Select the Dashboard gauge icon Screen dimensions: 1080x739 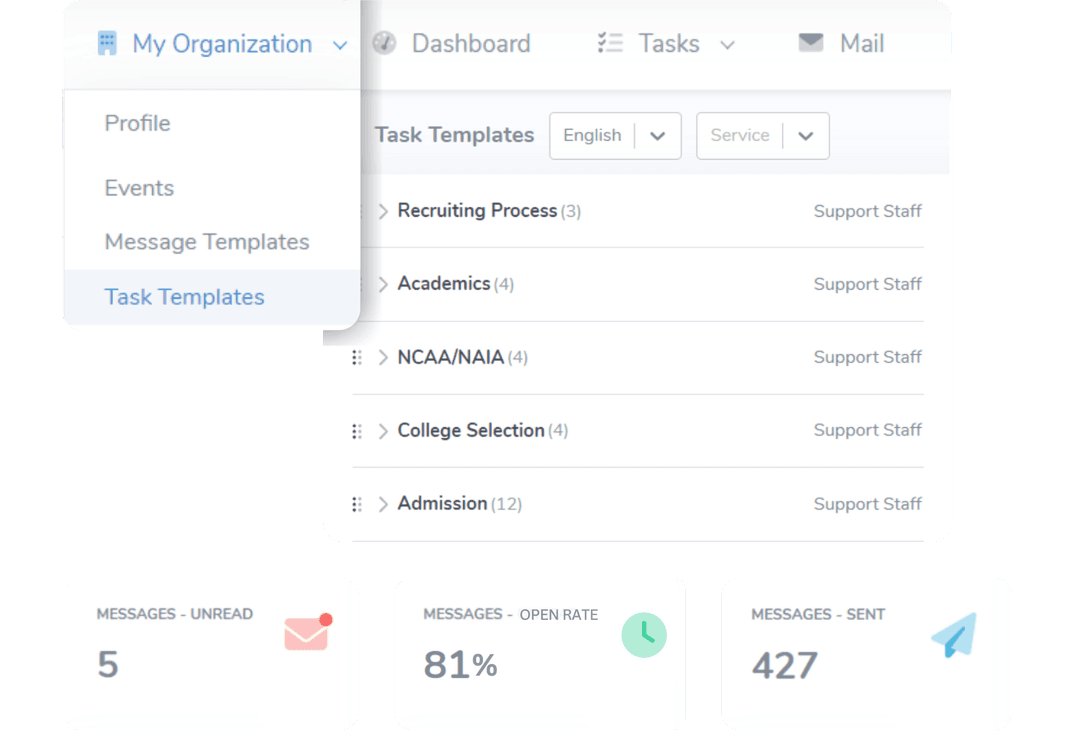coord(384,43)
